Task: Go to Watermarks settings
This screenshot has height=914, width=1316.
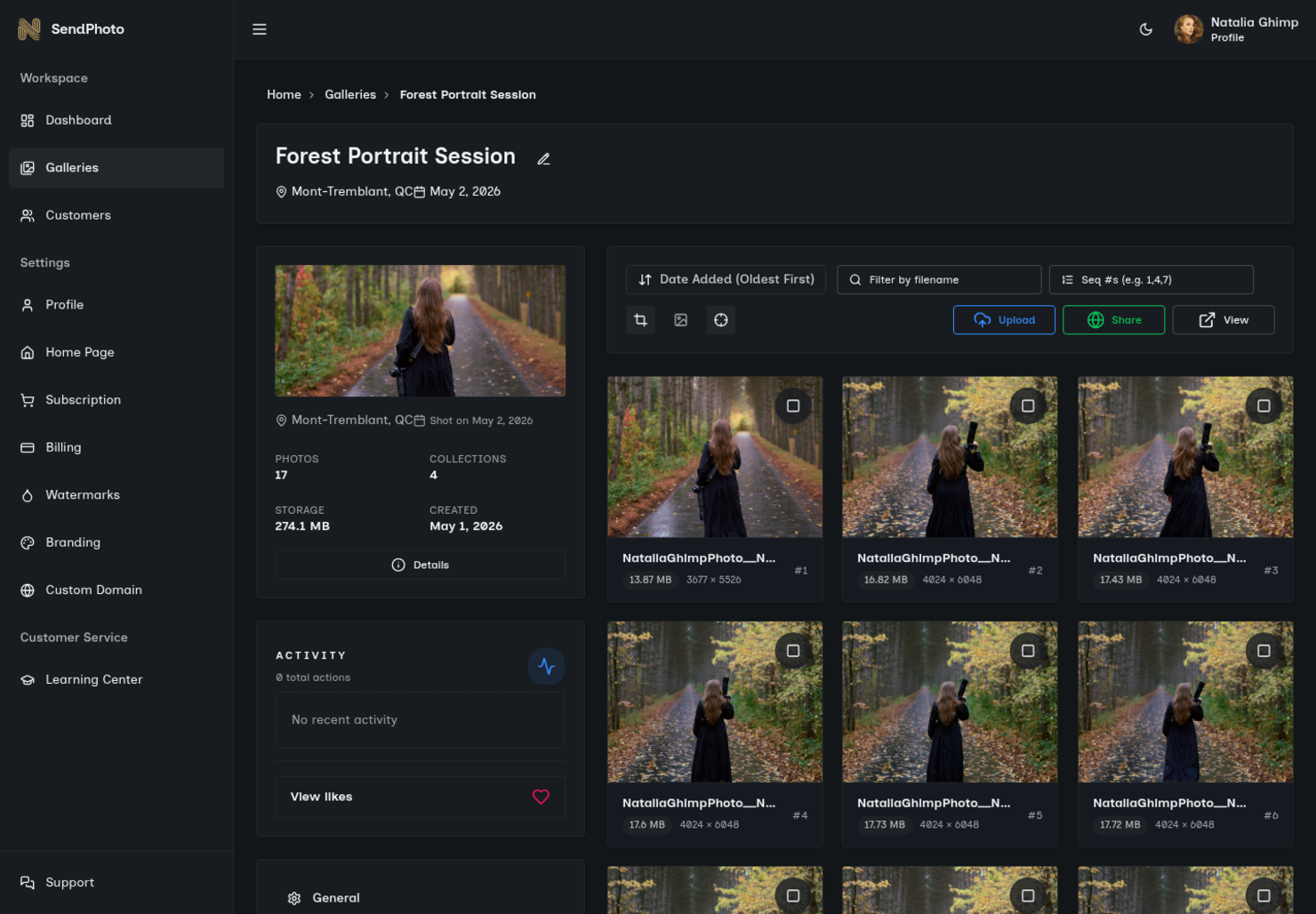Action: 116,495
